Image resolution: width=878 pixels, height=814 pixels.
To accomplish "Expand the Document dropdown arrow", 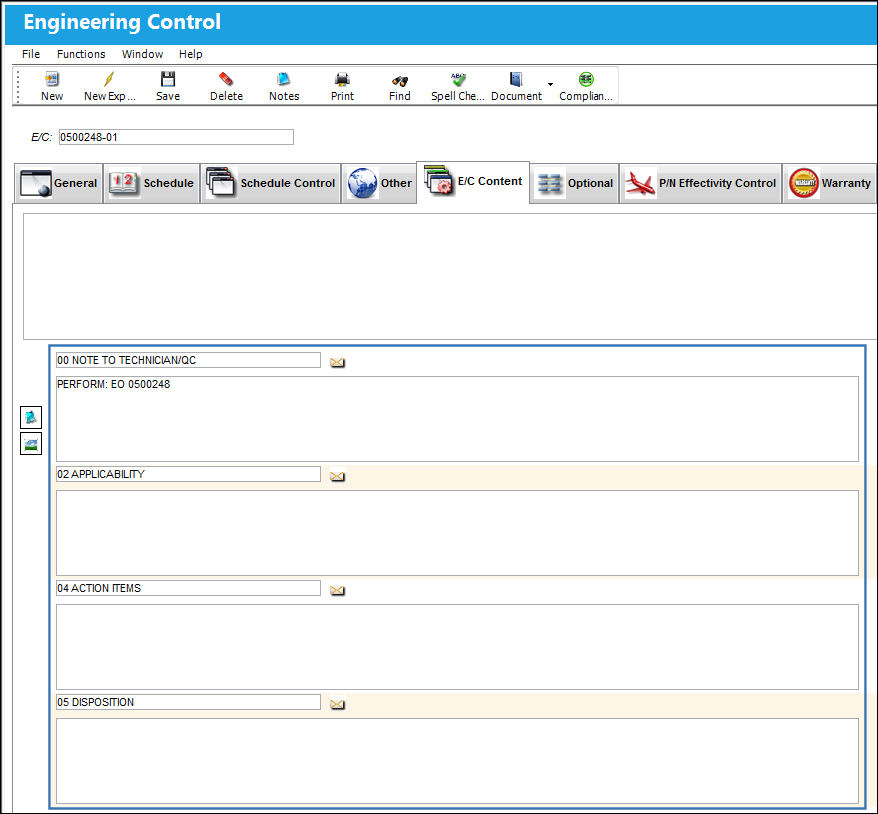I will (550, 85).
